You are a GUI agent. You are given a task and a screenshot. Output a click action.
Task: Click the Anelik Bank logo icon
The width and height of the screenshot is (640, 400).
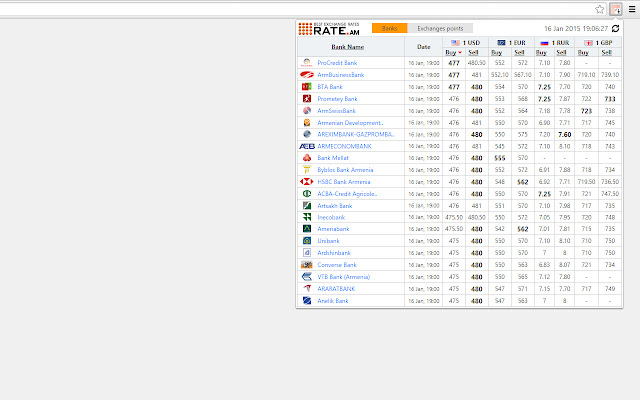coord(307,300)
